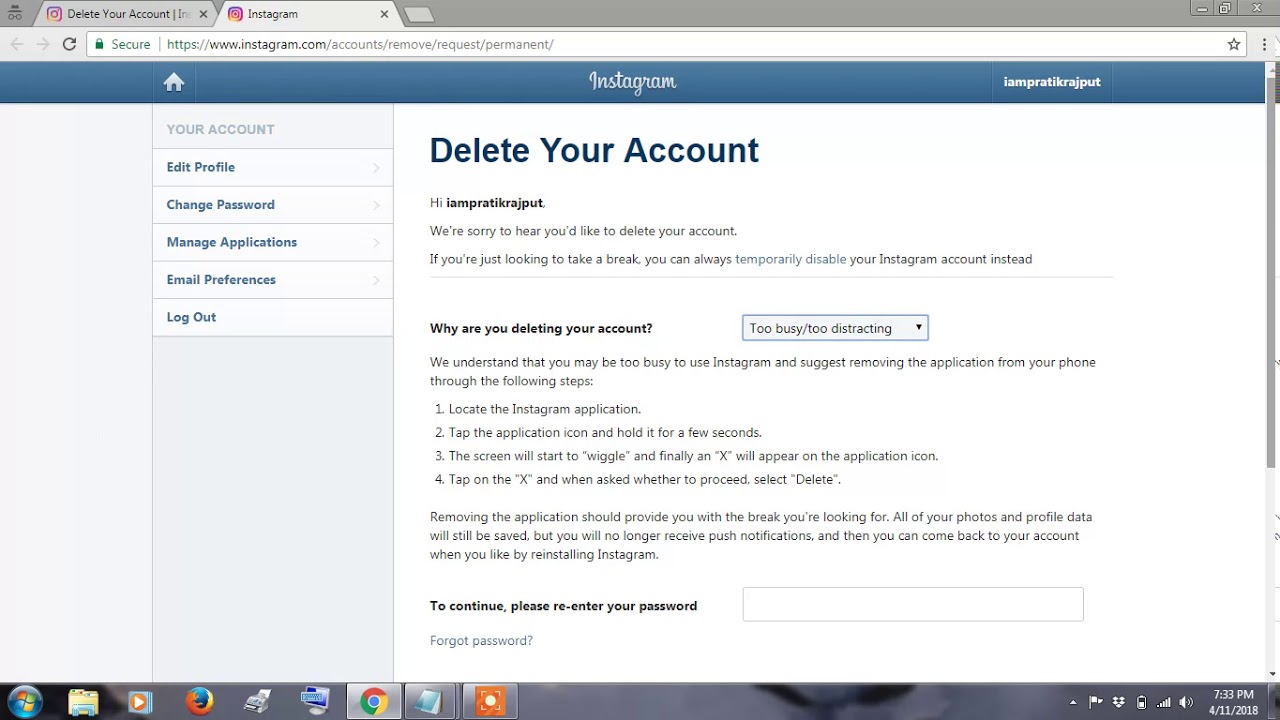Viewport: 1280px width, 720px height.
Task: Switch to Chrome in the taskbar
Action: (374, 702)
